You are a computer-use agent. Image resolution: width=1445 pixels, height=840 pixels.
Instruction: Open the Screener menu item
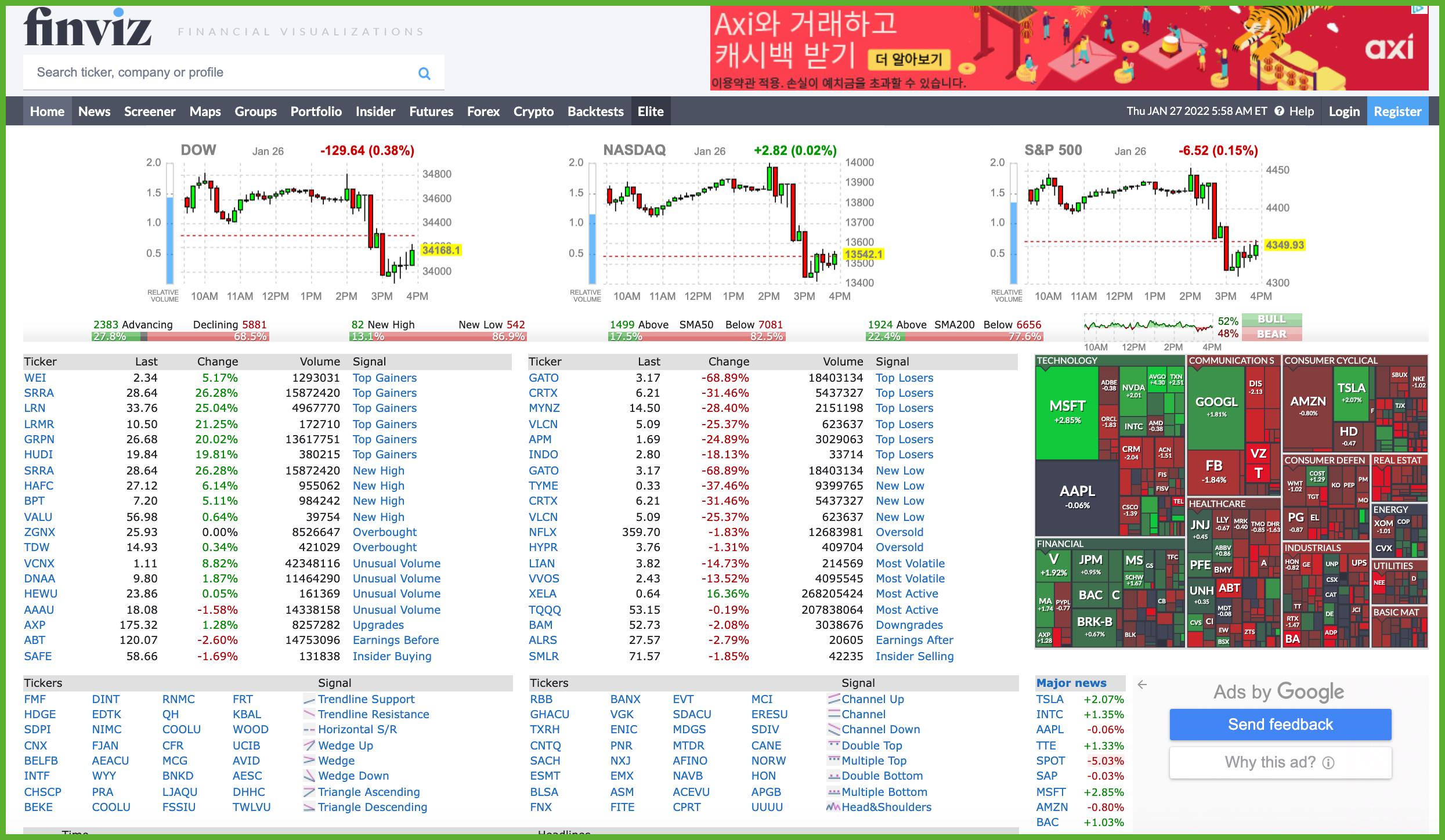[x=150, y=111]
